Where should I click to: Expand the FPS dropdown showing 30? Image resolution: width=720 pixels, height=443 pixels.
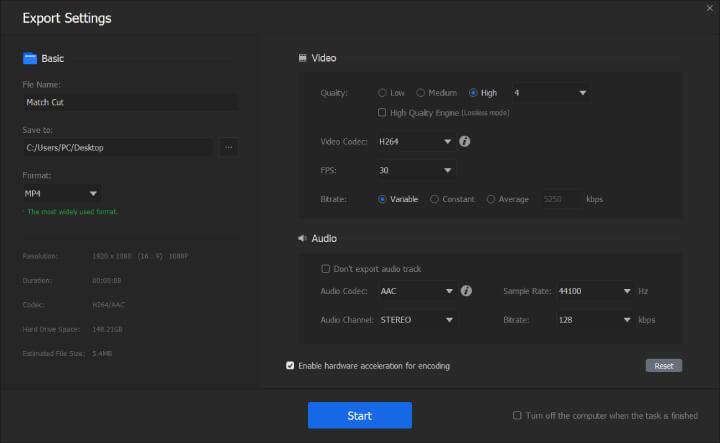[x=416, y=170]
